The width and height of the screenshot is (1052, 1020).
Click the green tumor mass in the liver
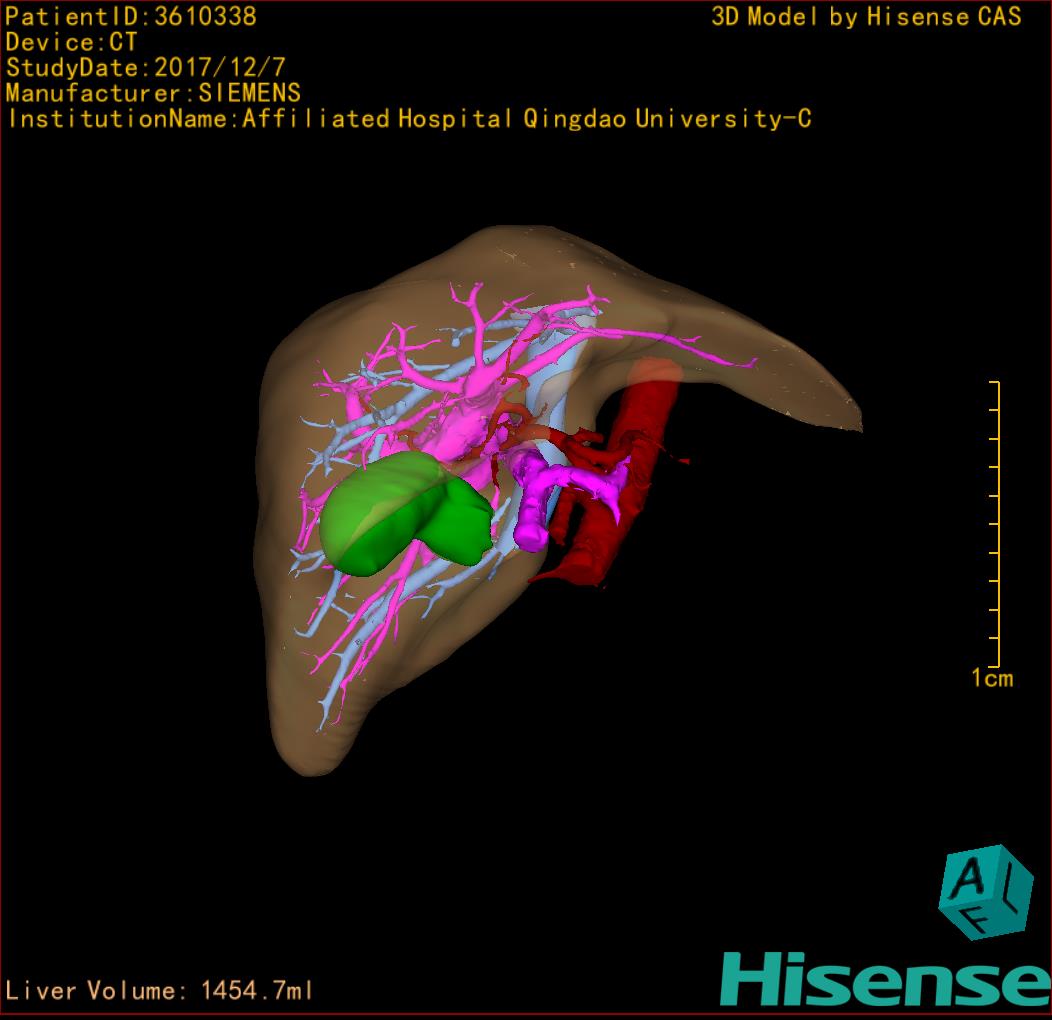(x=407, y=513)
